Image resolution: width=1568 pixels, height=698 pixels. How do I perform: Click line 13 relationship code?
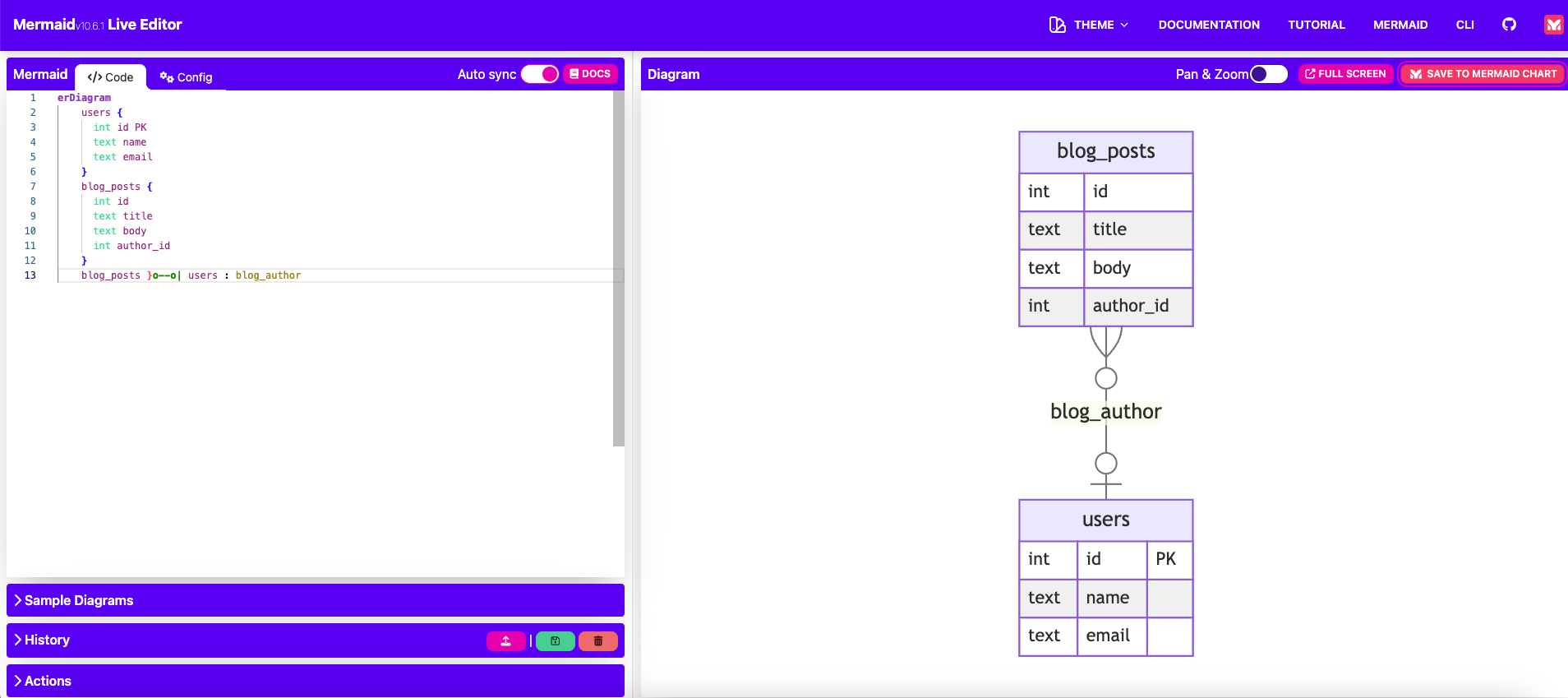(191, 275)
